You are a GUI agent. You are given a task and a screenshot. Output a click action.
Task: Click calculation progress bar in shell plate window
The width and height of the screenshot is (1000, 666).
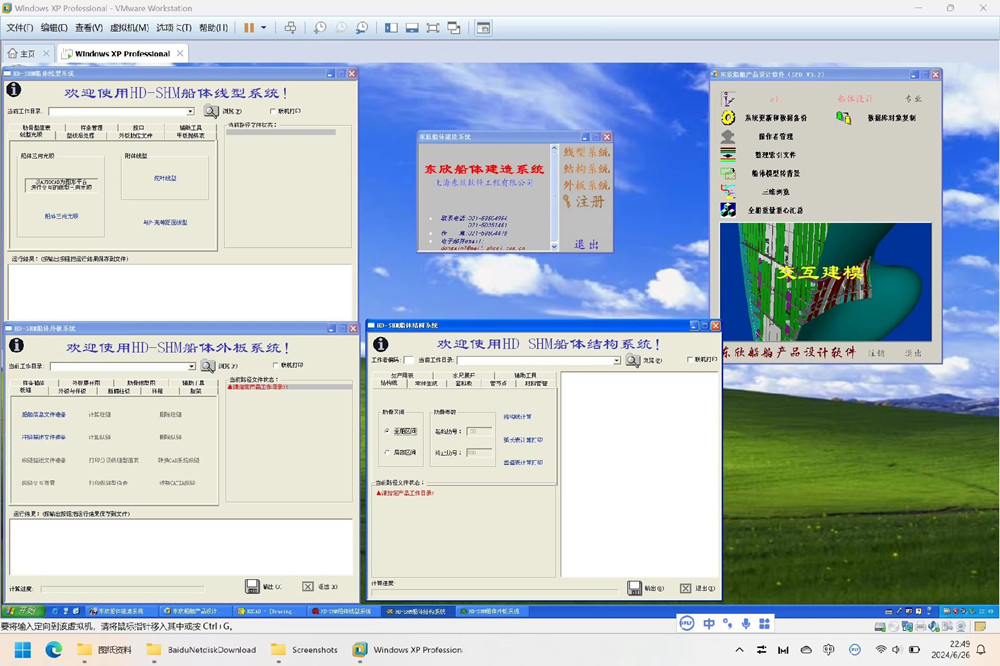click(x=122, y=589)
